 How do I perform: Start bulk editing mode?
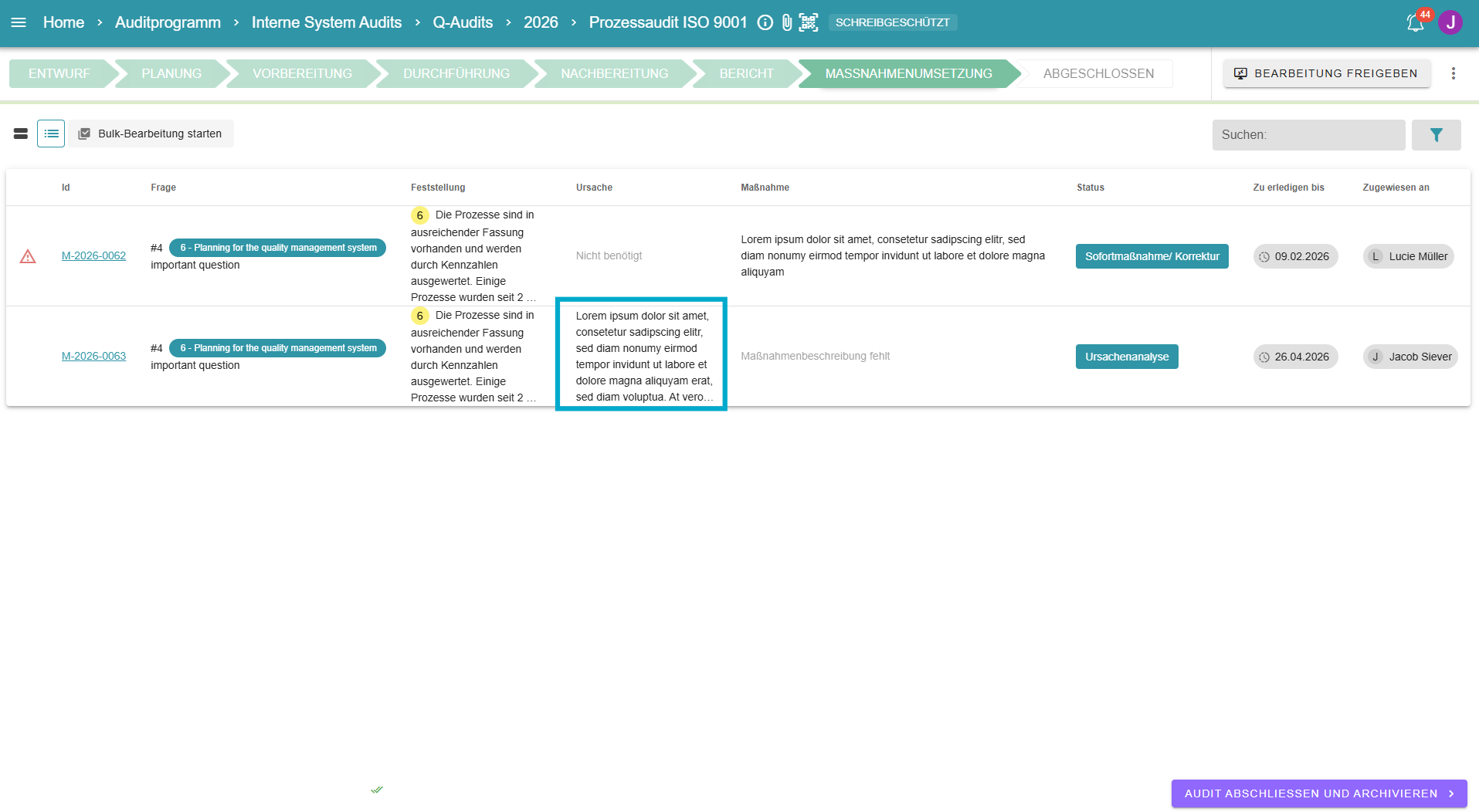tap(151, 134)
